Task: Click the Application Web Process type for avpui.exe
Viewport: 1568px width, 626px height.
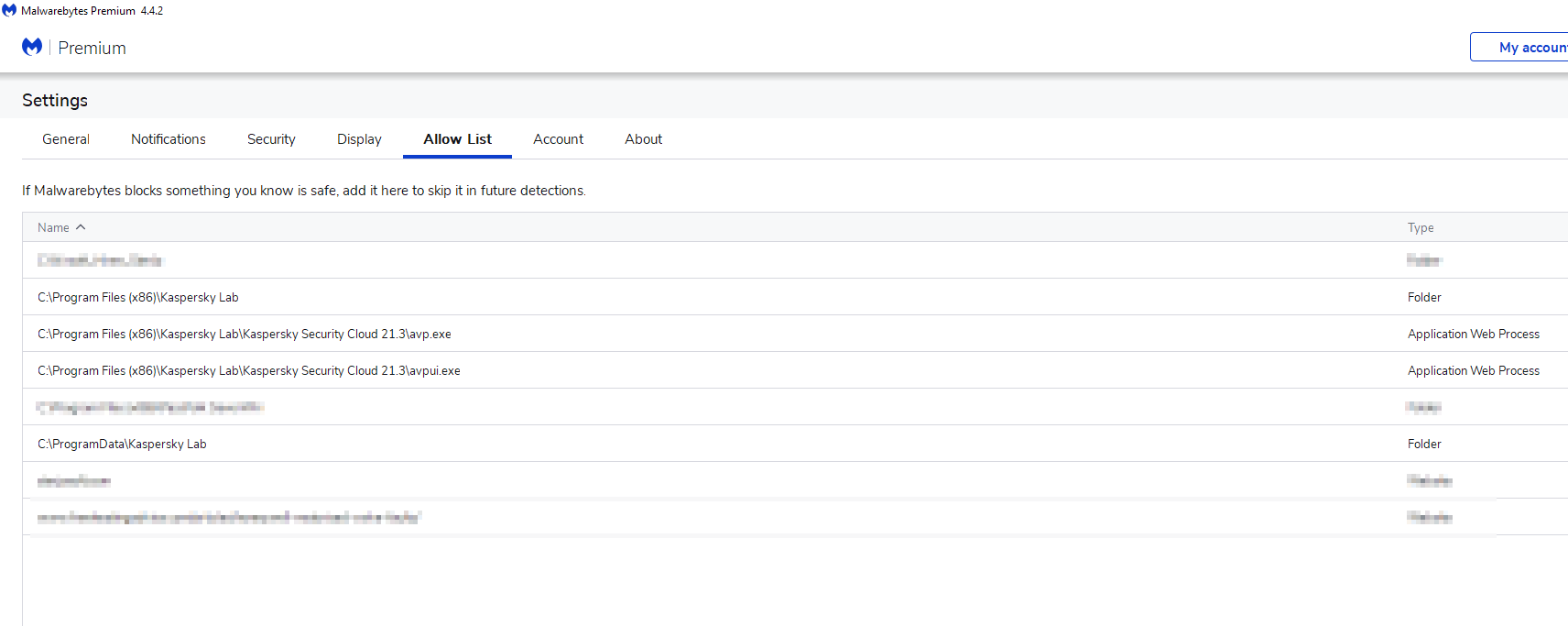Action: 1474,370
